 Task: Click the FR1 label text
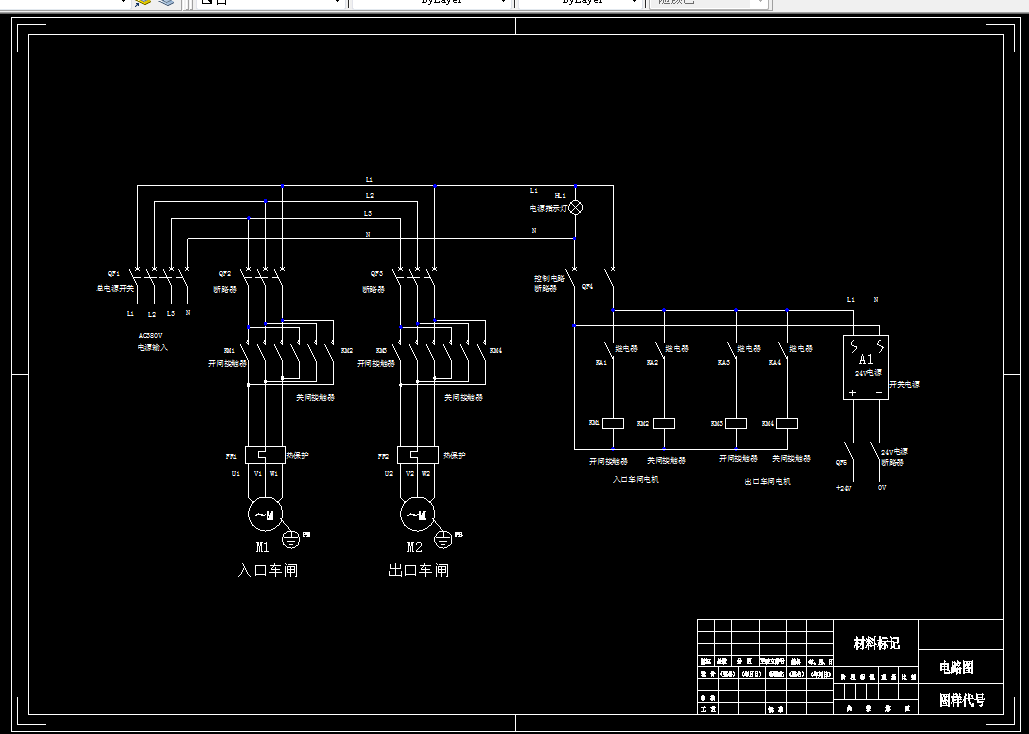(231, 456)
